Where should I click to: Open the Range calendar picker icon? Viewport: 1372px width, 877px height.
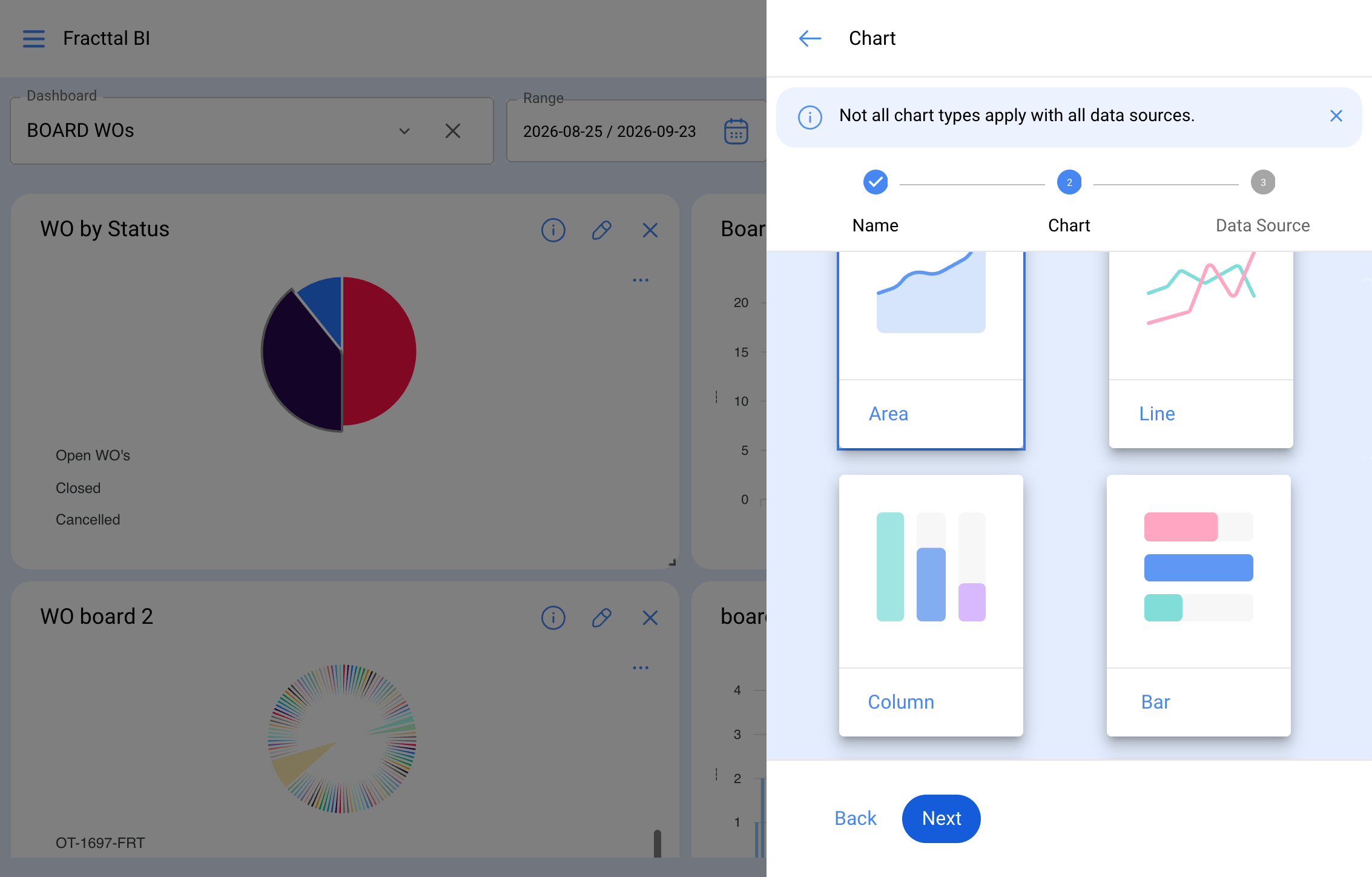pyautogui.click(x=736, y=131)
